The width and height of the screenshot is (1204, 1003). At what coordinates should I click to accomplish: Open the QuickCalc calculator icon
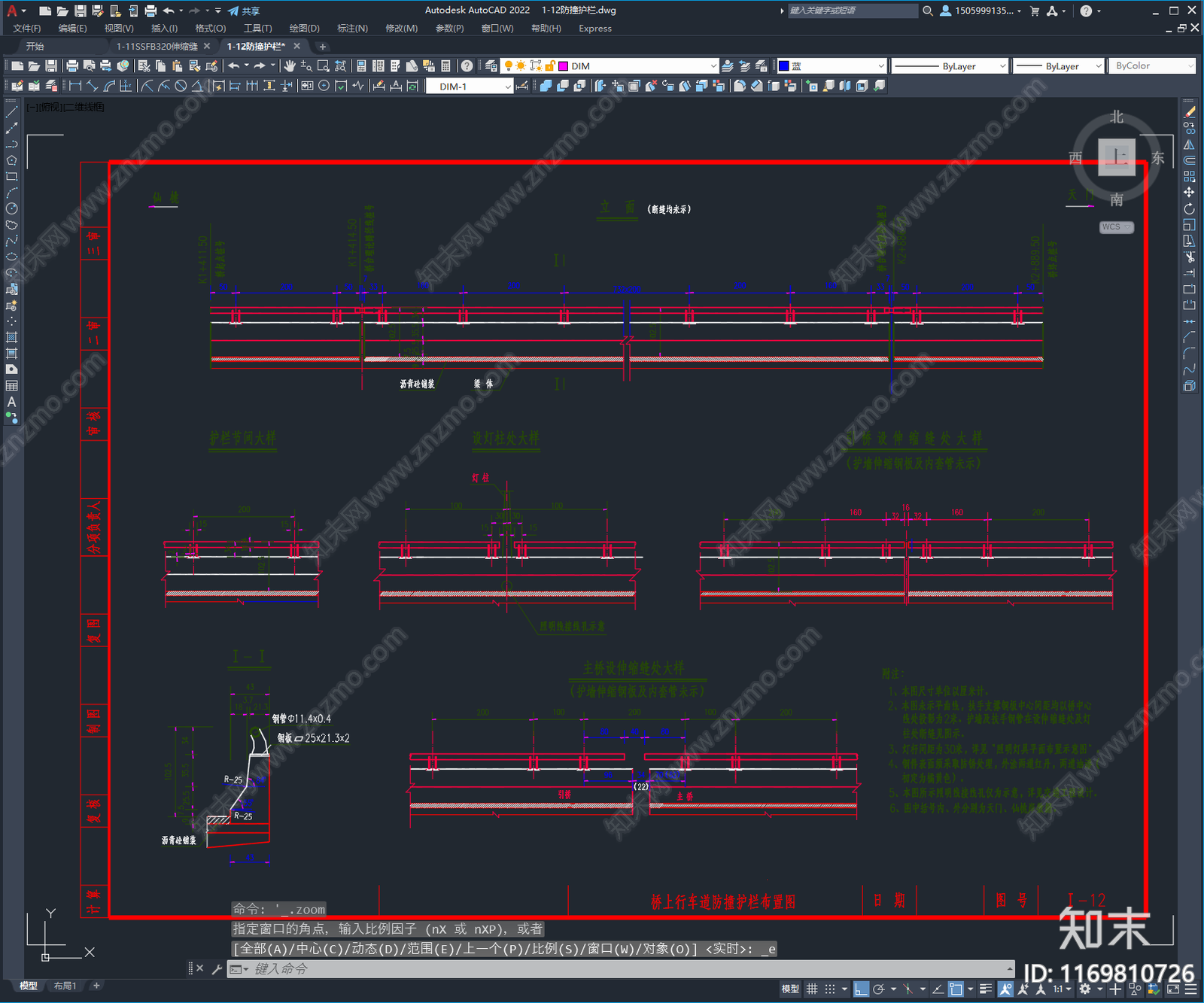(445, 66)
